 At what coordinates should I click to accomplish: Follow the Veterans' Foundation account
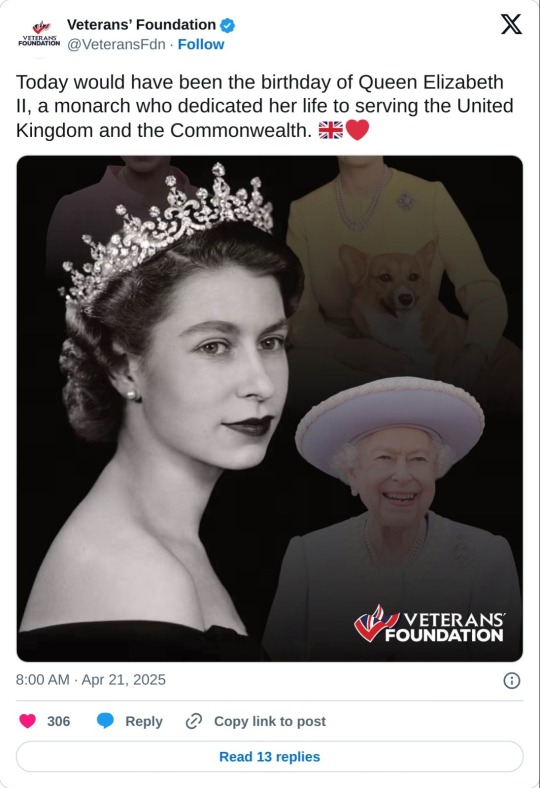tap(201, 44)
